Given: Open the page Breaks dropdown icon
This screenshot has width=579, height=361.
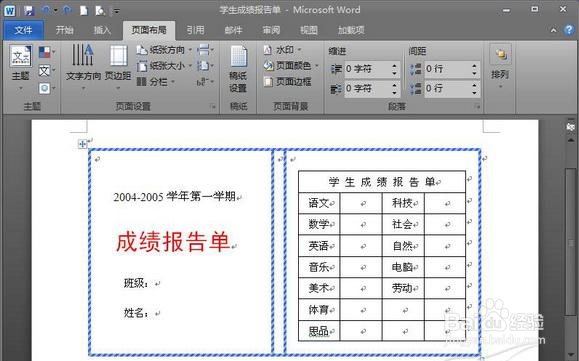Looking at the screenshot, I should [205, 50].
